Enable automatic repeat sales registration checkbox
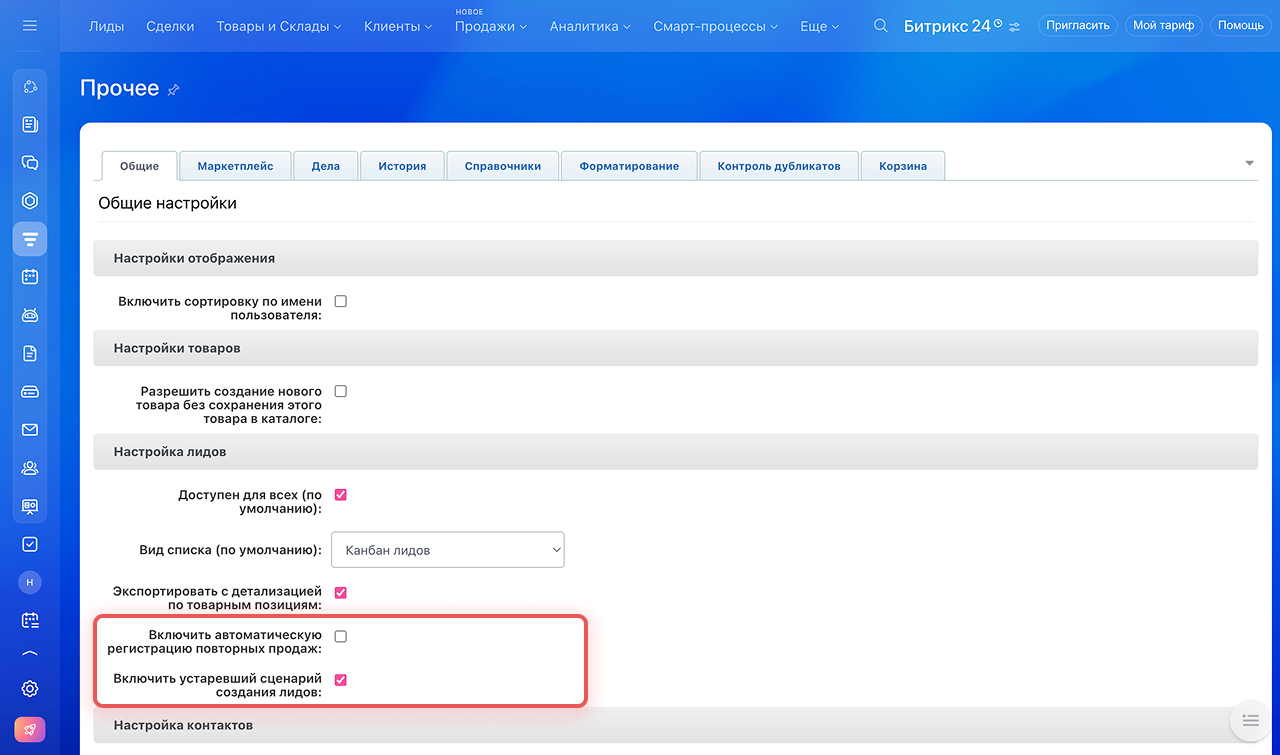This screenshot has width=1280, height=755. 340,636
